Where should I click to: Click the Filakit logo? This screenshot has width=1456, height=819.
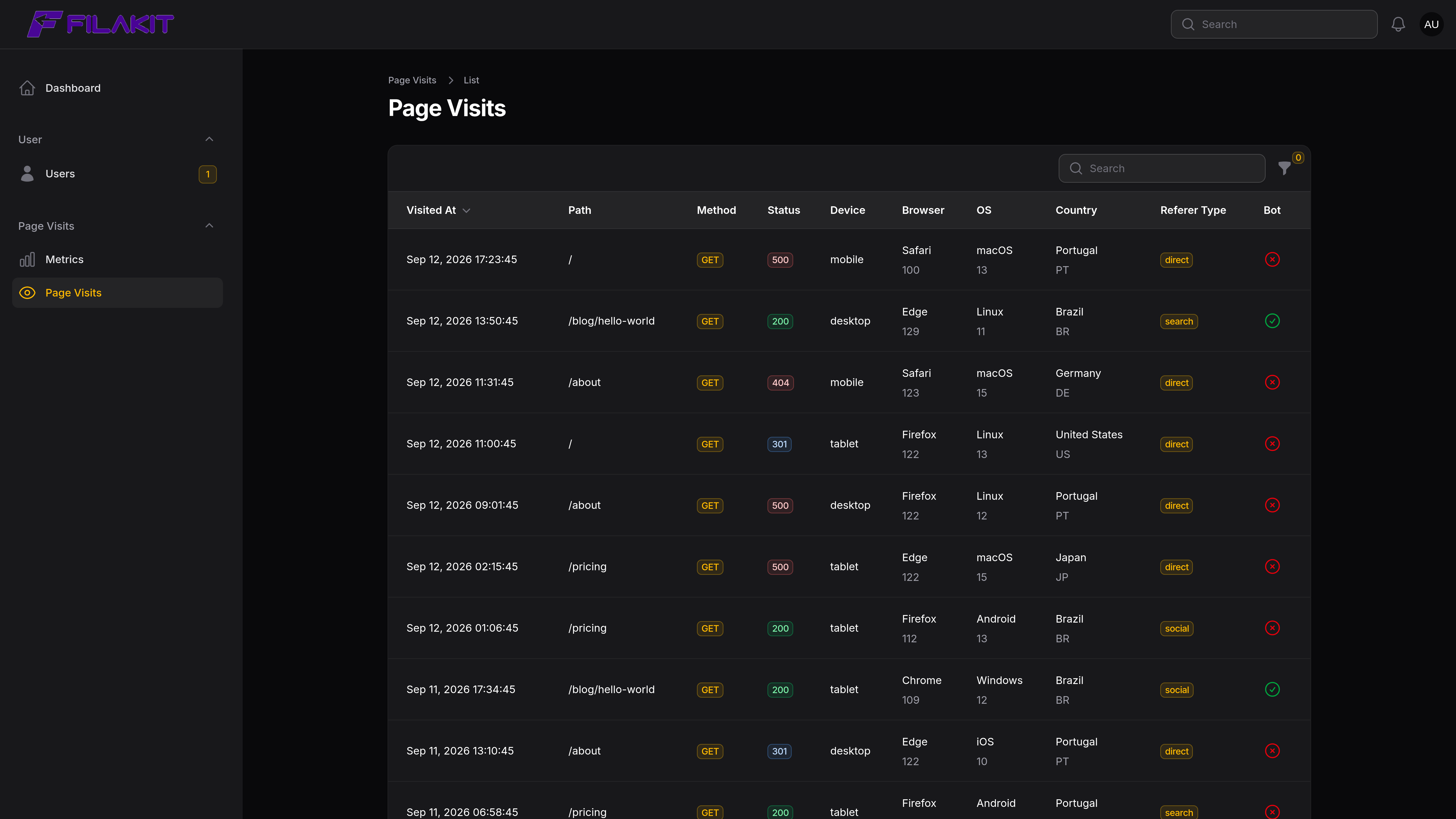(x=101, y=24)
